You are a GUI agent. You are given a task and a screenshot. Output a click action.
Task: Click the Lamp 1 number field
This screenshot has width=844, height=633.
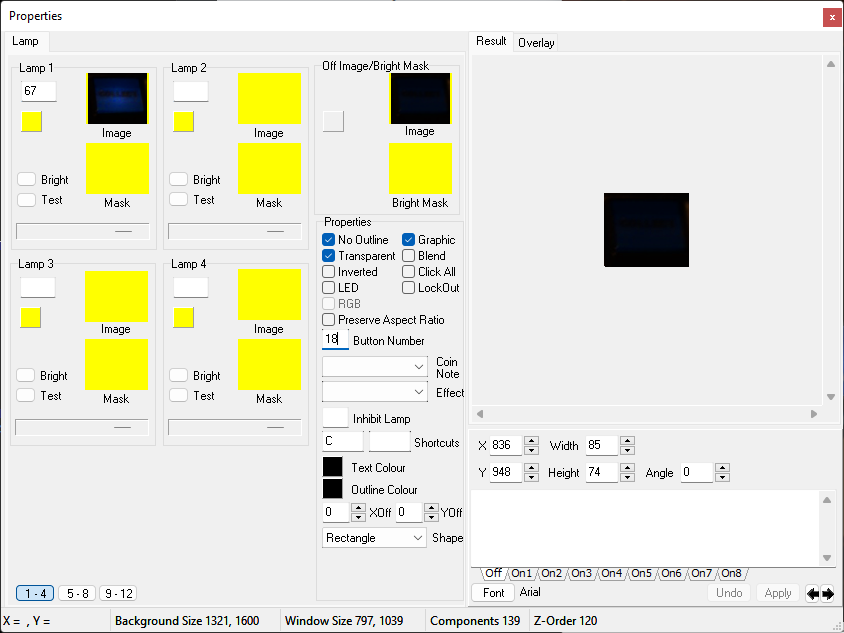coord(39,91)
